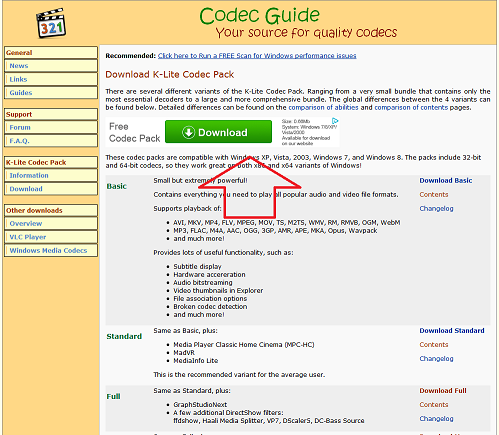Screen dimensions: 499x435
Task: Open the VLC Player download page
Action: pyautogui.click(x=51, y=237)
